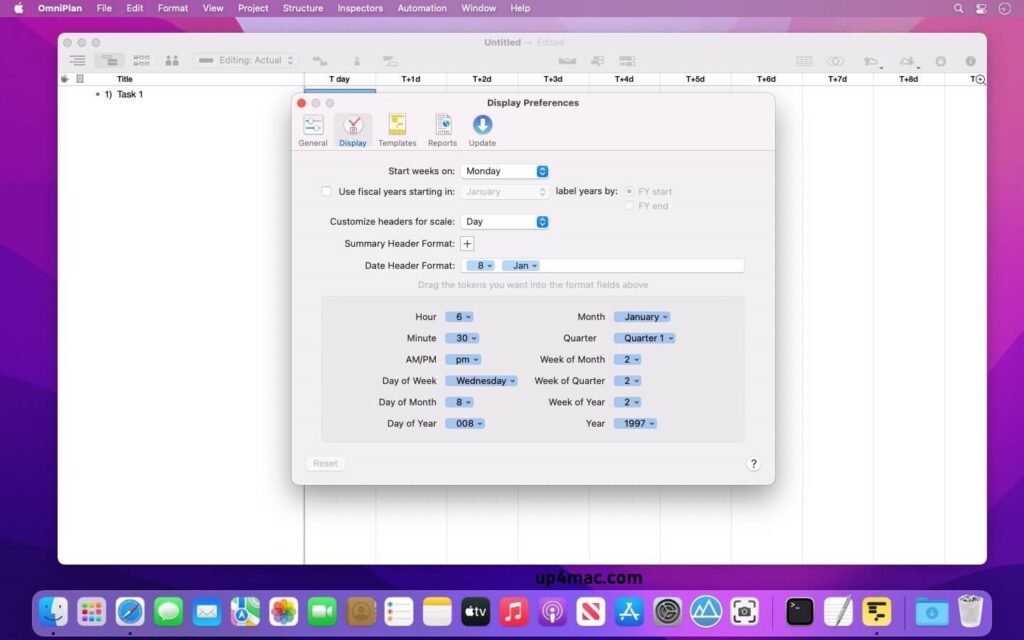
Task: Select the FY start radio button
Action: 629,191
